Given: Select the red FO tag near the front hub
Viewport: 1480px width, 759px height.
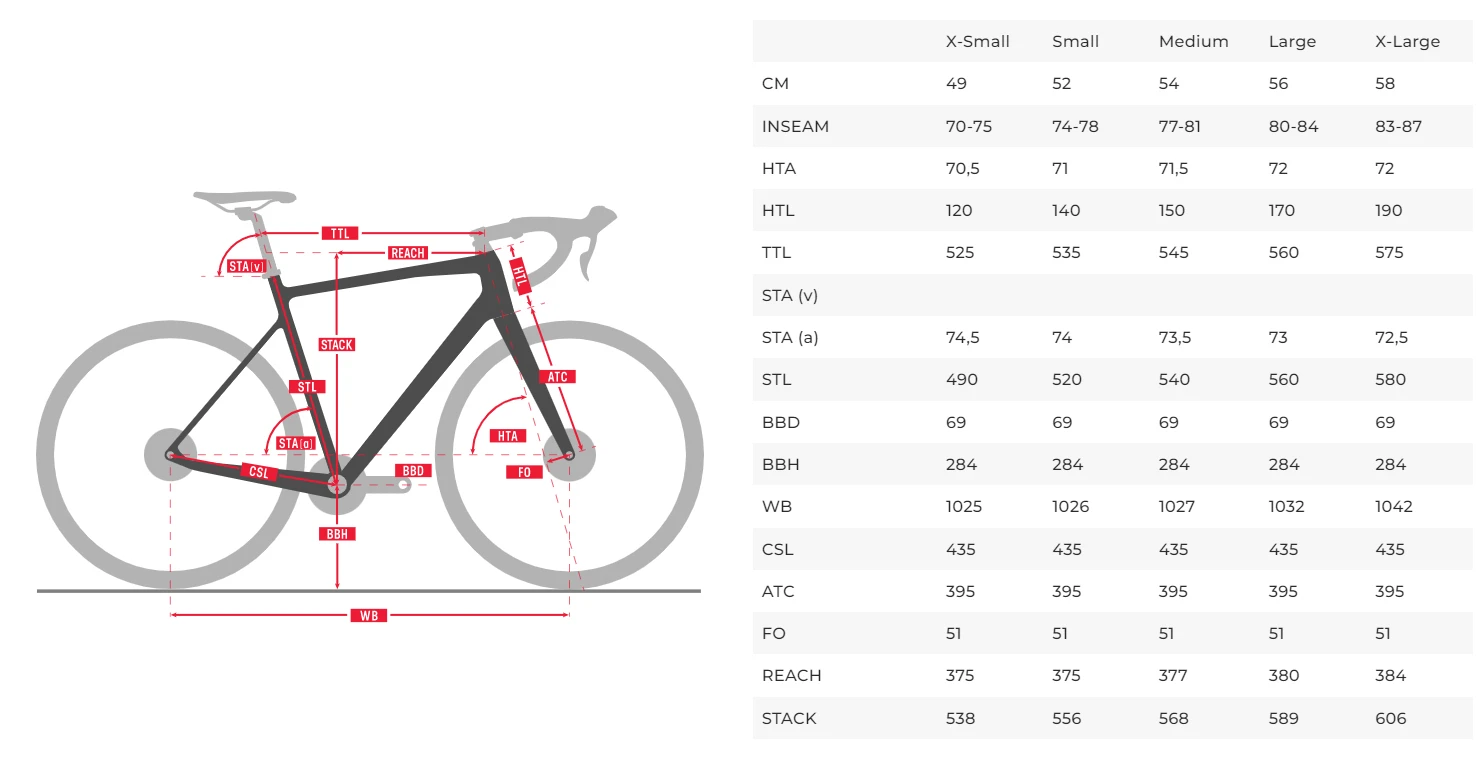Looking at the screenshot, I should (525, 472).
